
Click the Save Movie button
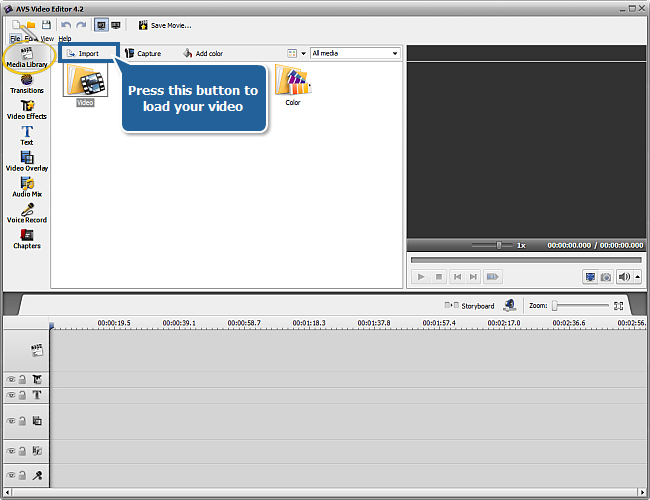tap(165, 25)
